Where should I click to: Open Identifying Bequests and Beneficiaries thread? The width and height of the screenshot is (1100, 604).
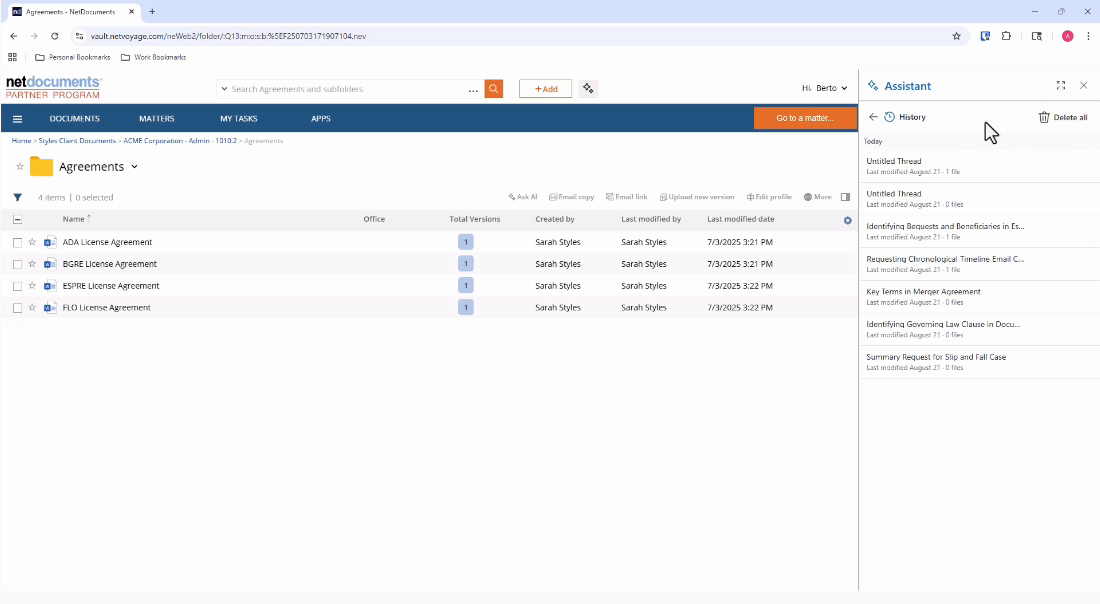979,231
